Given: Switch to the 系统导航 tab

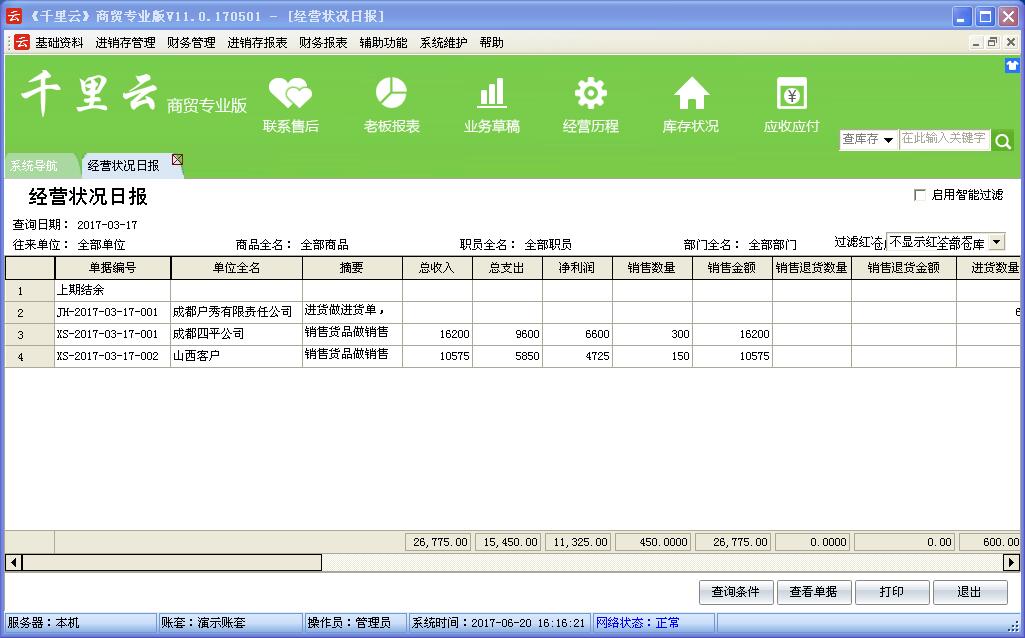Looking at the screenshot, I should 34,166.
